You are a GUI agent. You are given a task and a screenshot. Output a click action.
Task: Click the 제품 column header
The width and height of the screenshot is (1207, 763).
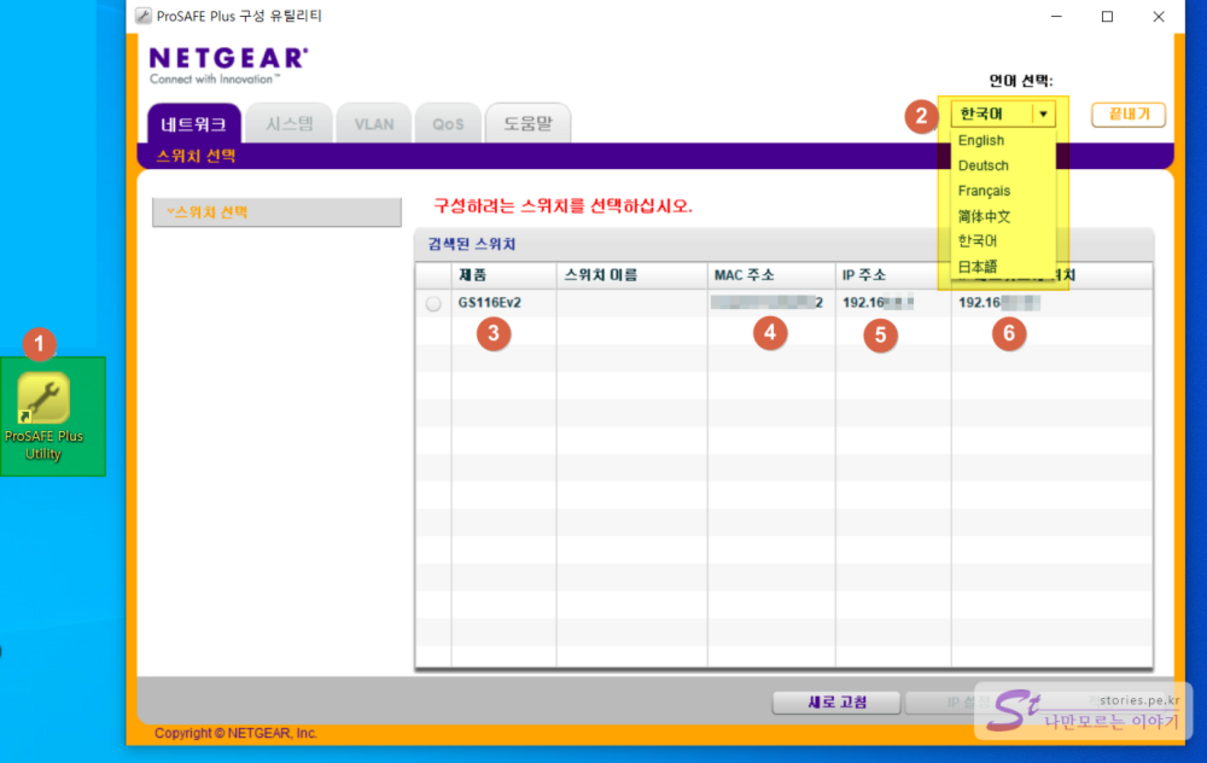pos(503,275)
